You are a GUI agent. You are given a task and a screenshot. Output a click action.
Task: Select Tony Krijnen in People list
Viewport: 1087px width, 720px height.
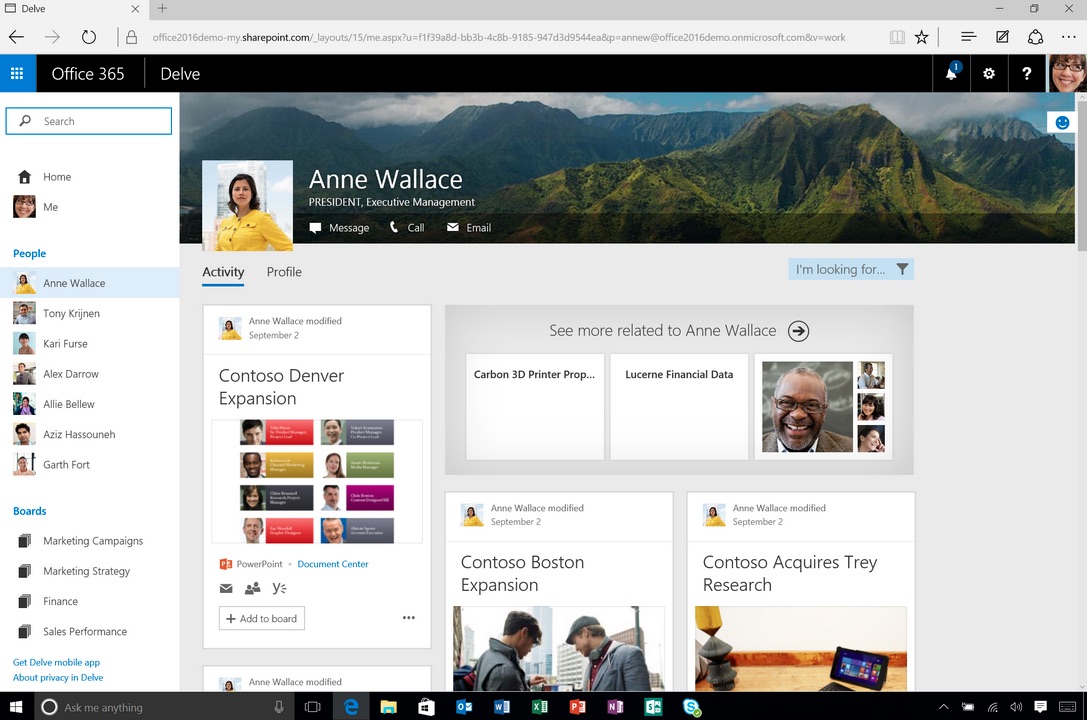tap(71, 313)
